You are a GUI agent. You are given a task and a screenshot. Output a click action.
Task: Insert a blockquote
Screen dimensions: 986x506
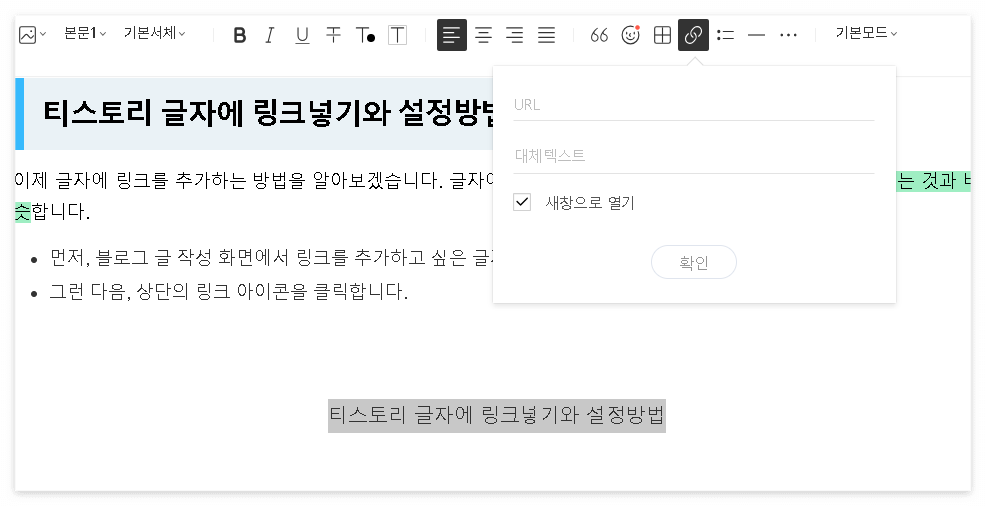pos(599,35)
